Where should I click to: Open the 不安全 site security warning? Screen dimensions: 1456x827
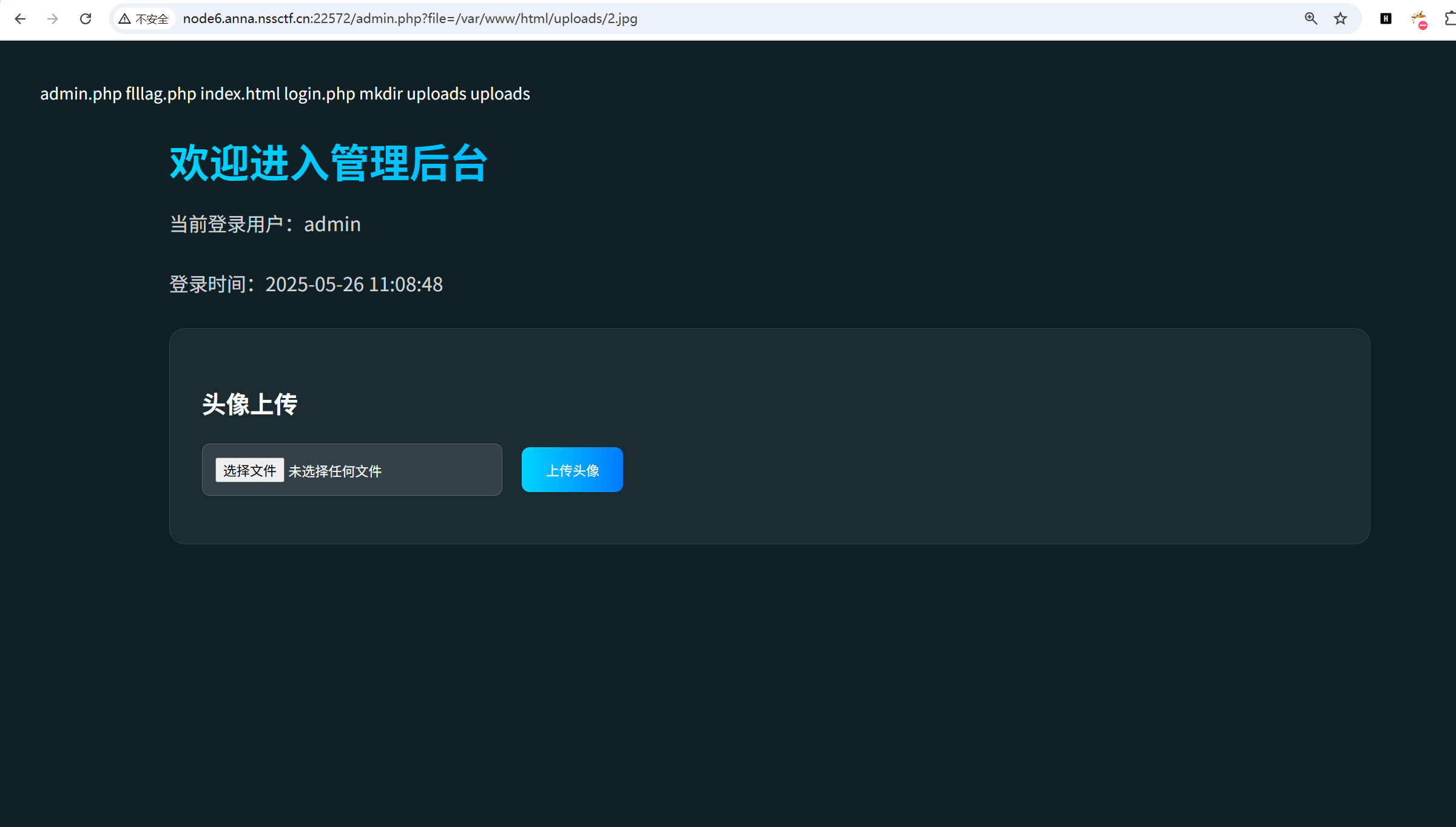144,19
